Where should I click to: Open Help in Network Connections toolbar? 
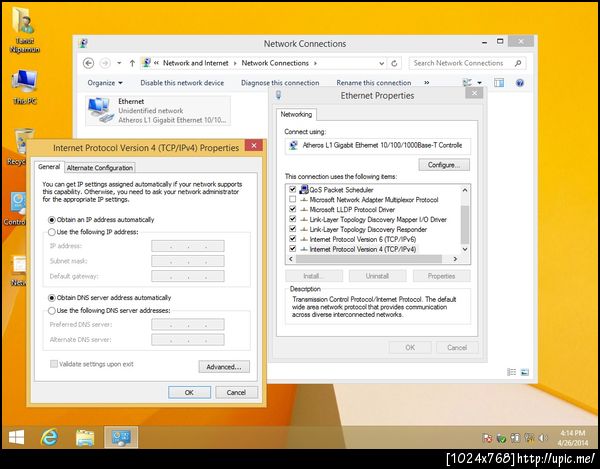pos(520,83)
